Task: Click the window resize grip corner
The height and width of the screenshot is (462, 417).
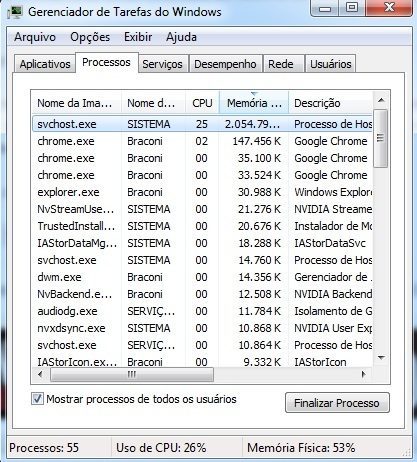Action: [407, 453]
